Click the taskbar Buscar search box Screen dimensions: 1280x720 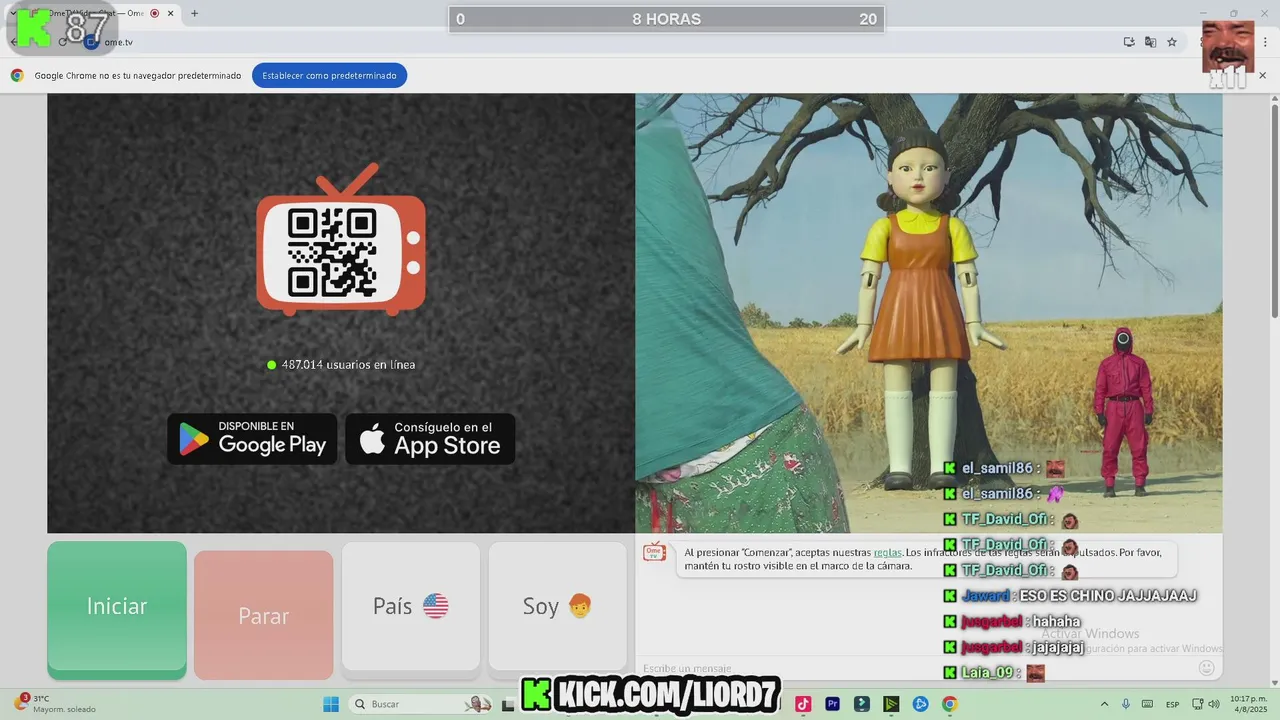[x=420, y=704]
